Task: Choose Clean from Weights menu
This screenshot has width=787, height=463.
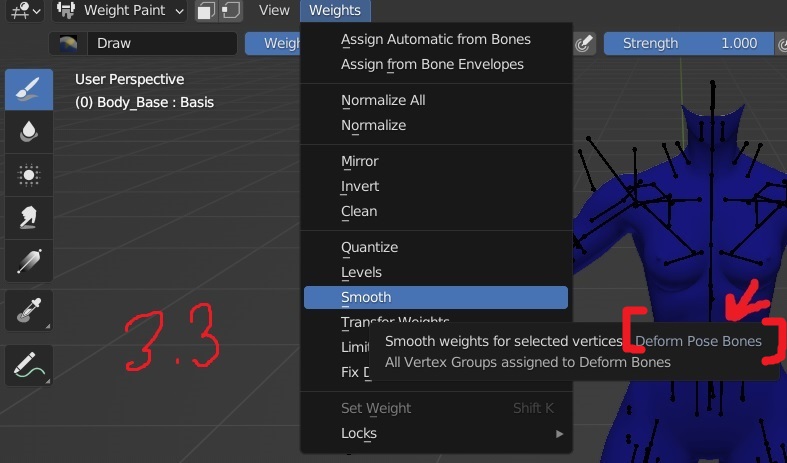Action: 436,211
